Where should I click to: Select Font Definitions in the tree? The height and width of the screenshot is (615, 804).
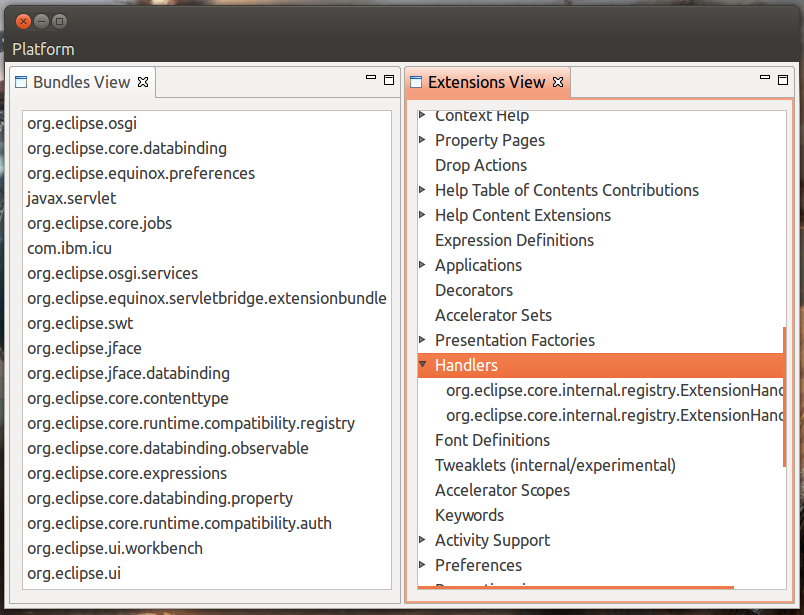tap(492, 440)
